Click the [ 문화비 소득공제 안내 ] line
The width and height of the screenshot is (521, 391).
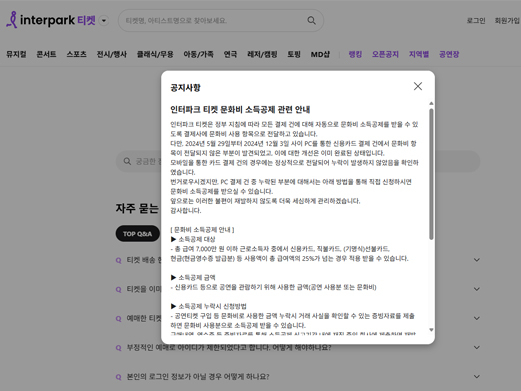202,230
